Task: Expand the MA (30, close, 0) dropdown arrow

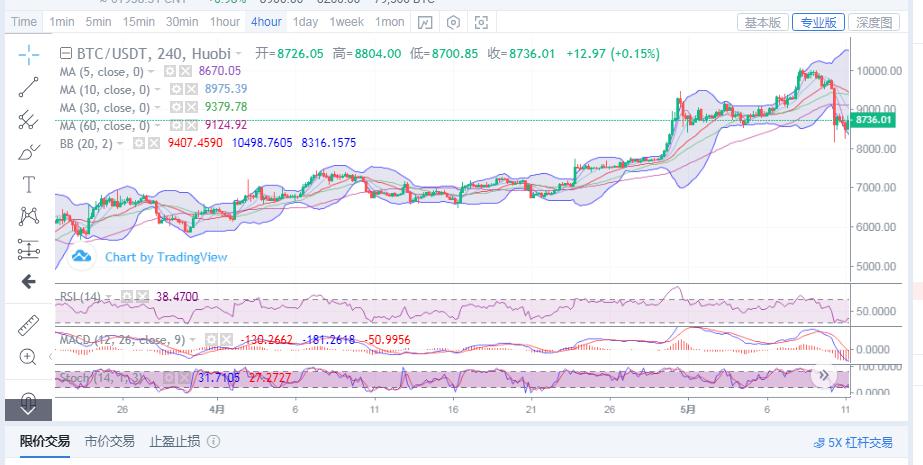Action: tap(158, 107)
